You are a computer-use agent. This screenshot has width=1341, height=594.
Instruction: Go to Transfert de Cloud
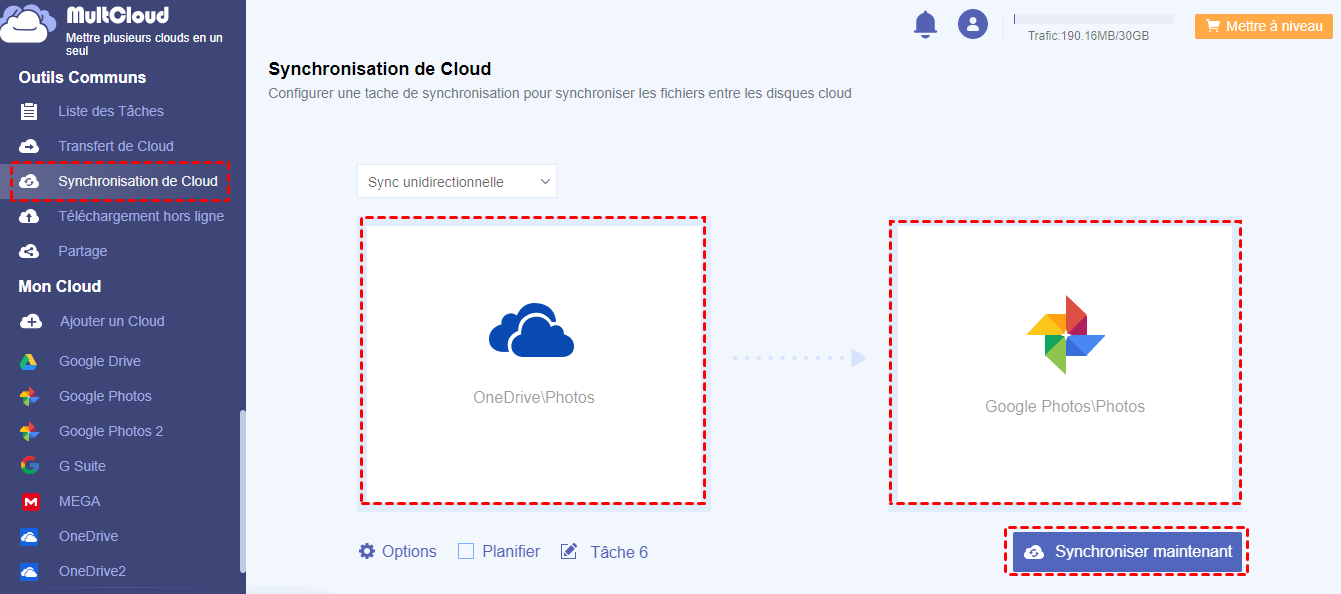tap(116, 146)
